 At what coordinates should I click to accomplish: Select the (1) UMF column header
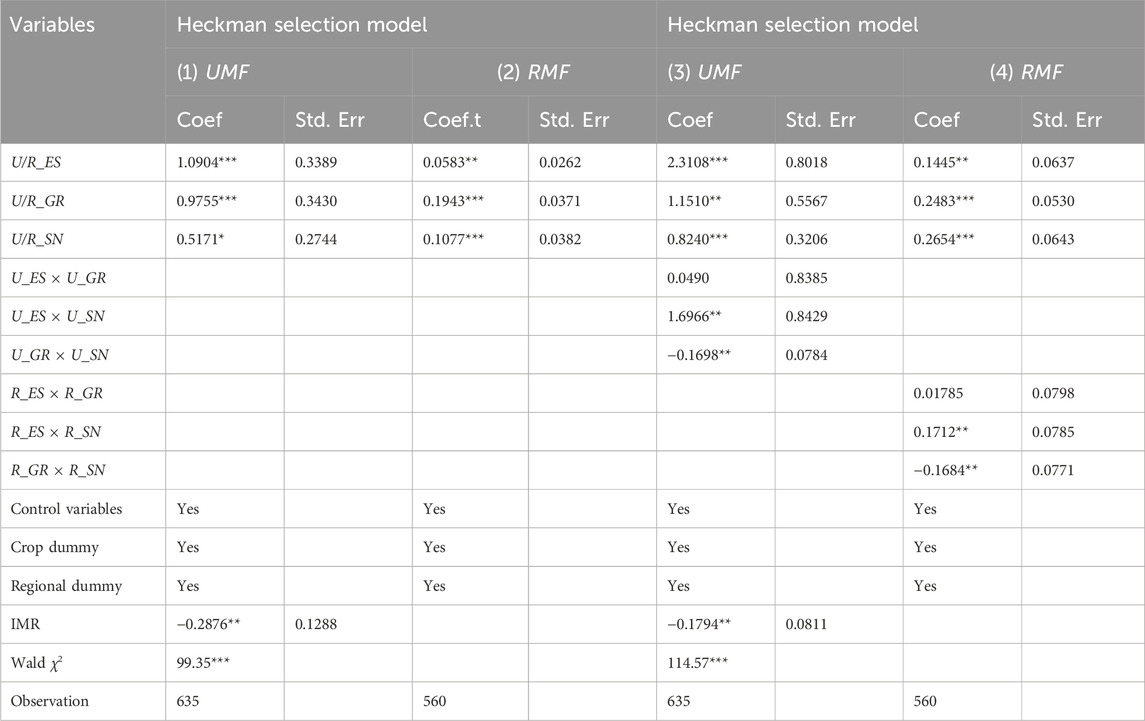(x=215, y=71)
